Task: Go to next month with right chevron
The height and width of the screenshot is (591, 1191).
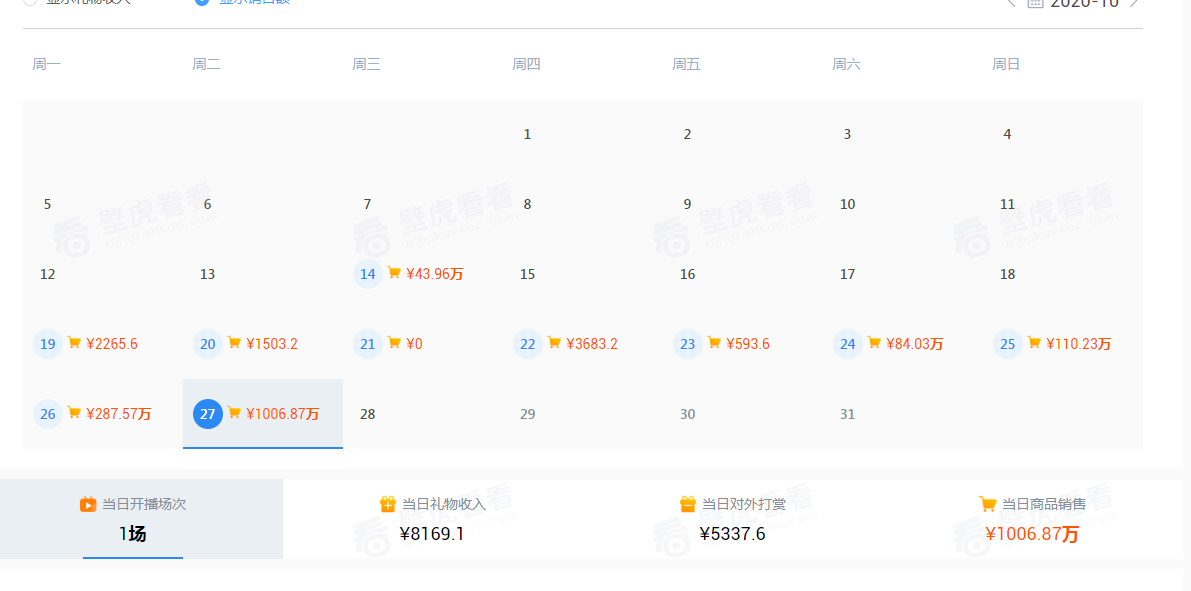Action: [x=1134, y=2]
